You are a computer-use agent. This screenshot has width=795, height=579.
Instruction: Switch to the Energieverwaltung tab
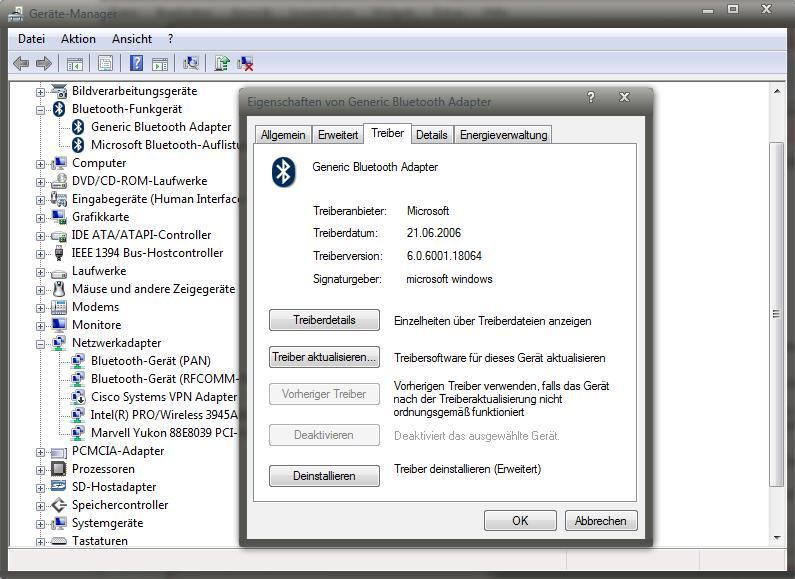[503, 135]
